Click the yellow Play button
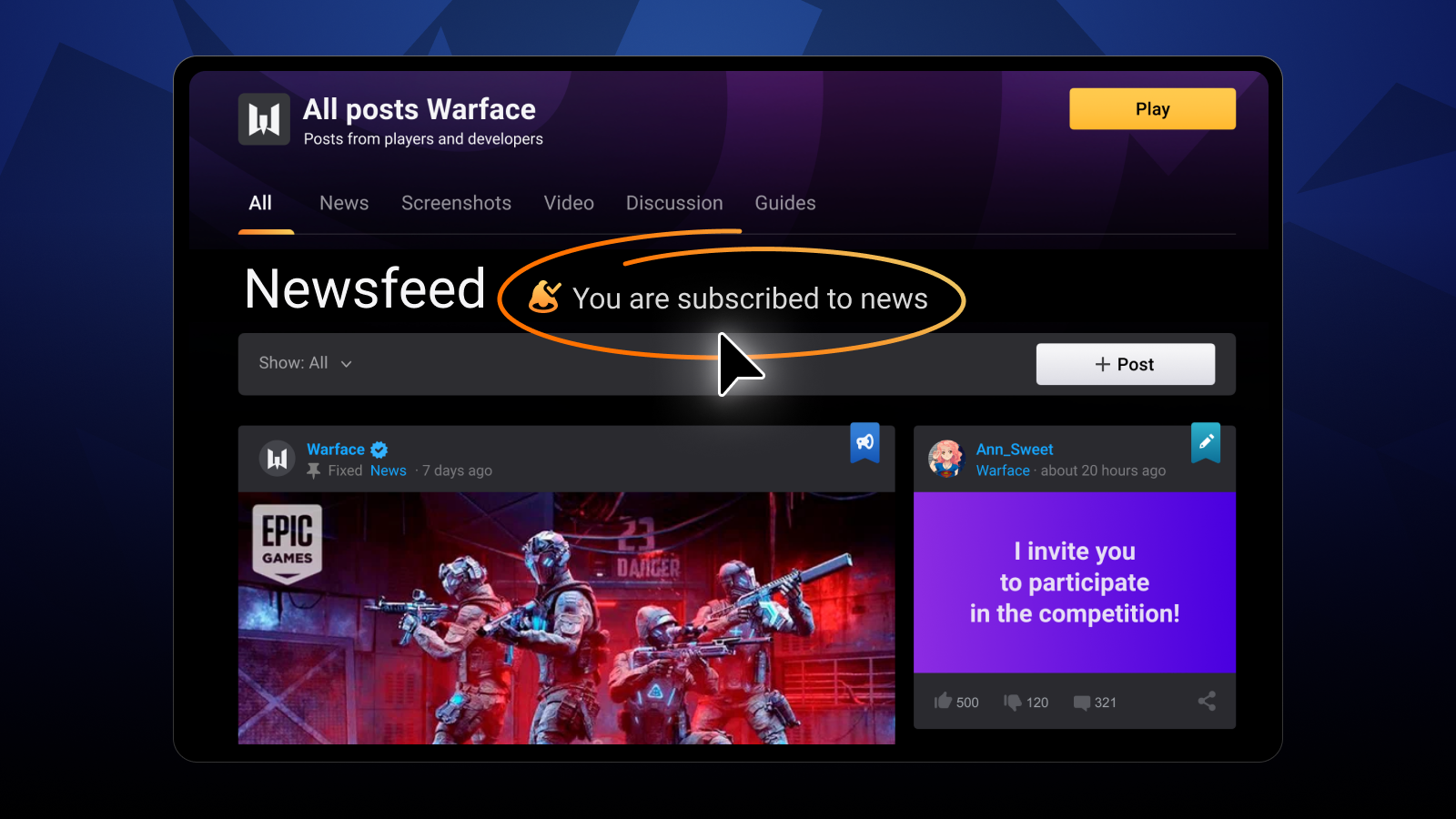The image size is (1456, 819). (1152, 109)
